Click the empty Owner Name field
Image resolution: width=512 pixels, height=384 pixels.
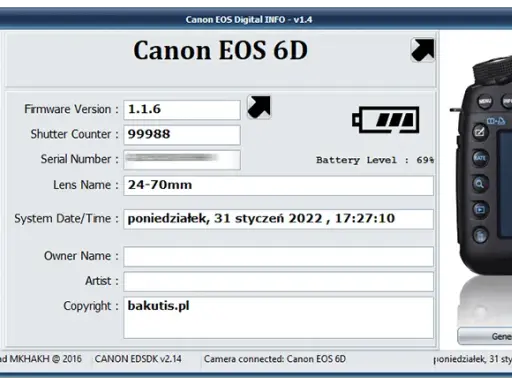pyautogui.click(x=278, y=256)
